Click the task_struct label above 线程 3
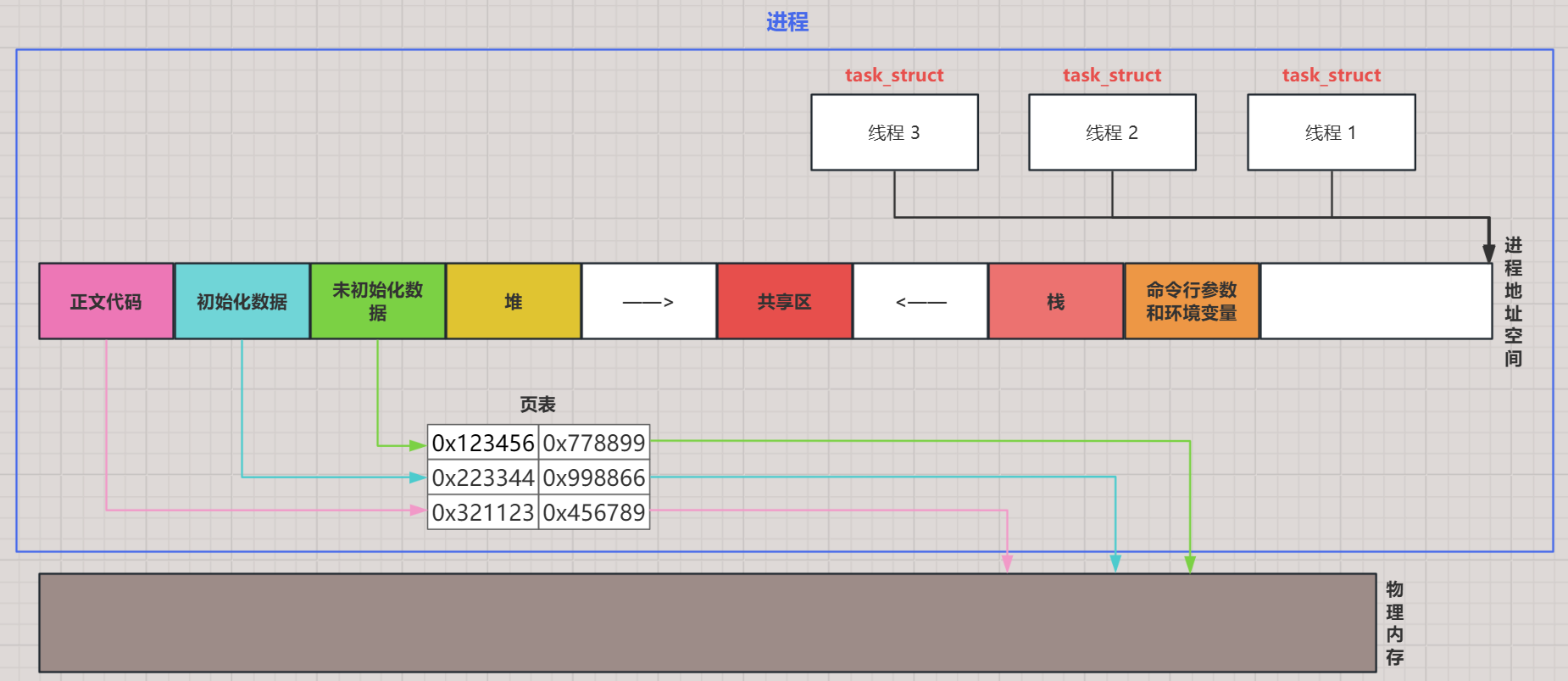 pos(894,75)
